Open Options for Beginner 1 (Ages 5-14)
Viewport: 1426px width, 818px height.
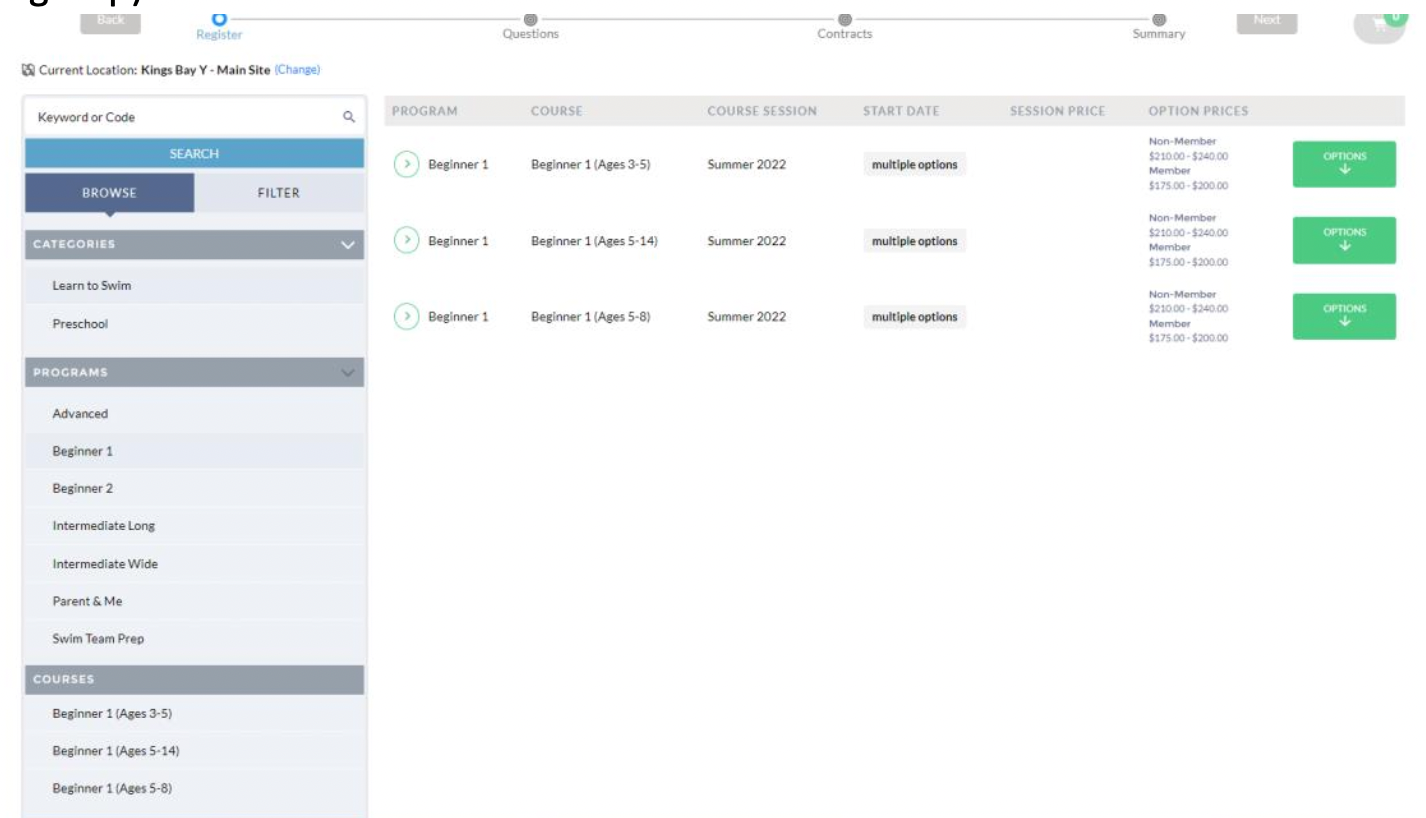[x=1343, y=240]
